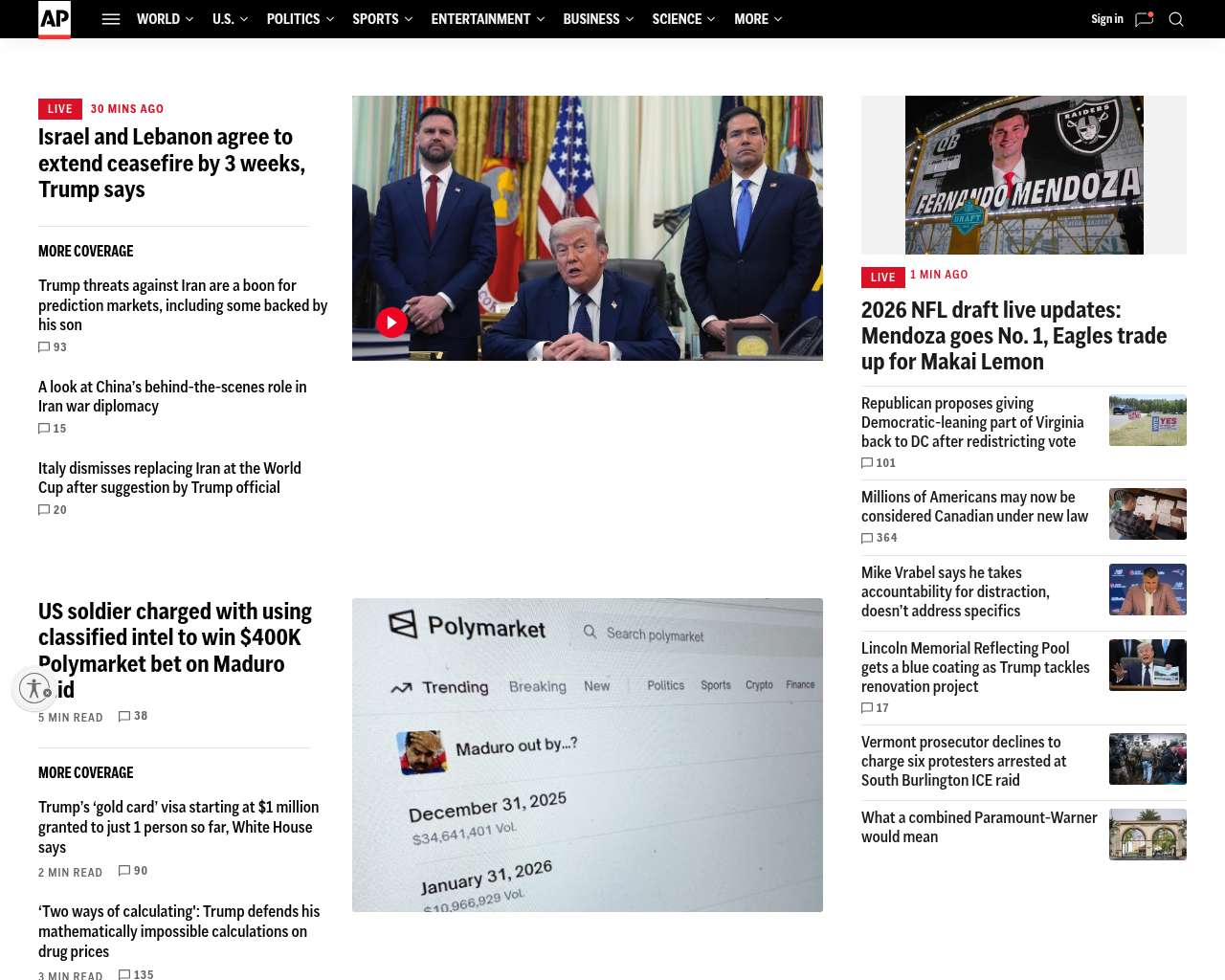
Task: Expand the Business menu chevron
Action: pyautogui.click(x=630, y=19)
